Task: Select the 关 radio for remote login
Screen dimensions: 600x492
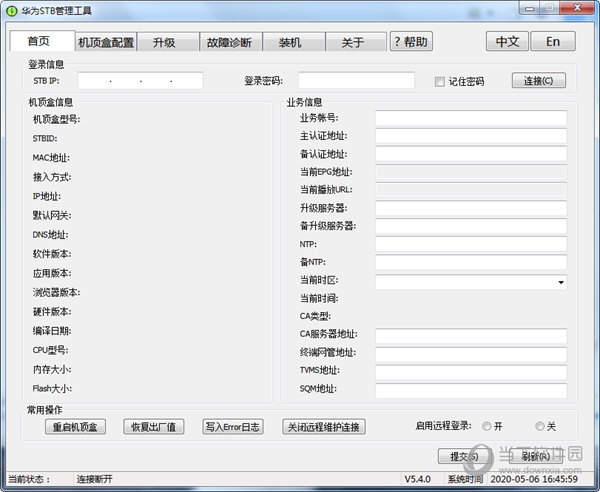Action: pos(540,426)
